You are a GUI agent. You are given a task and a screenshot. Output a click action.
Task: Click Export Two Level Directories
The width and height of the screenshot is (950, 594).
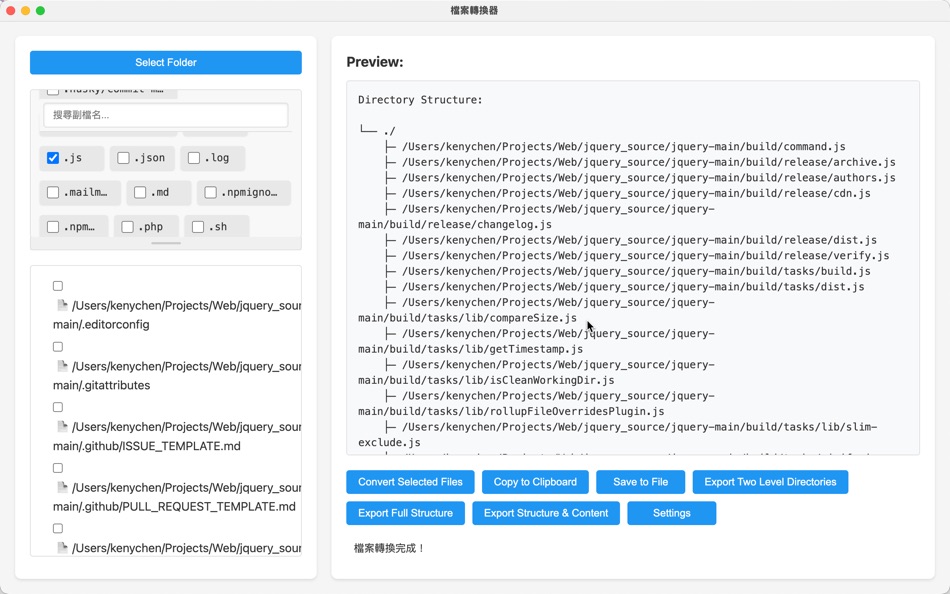pos(770,482)
